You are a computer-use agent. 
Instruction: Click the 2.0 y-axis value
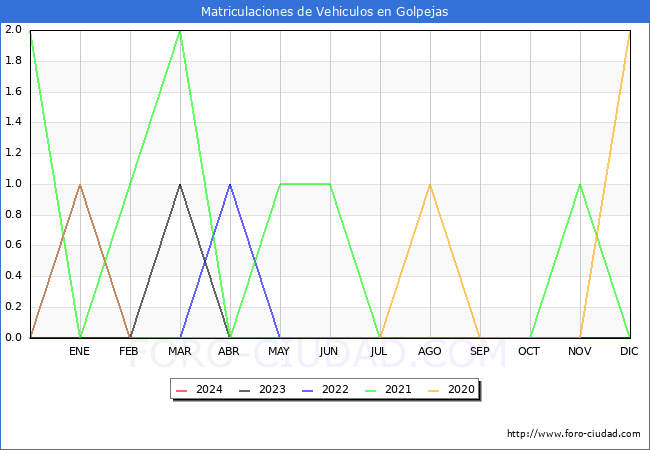(x=13, y=30)
